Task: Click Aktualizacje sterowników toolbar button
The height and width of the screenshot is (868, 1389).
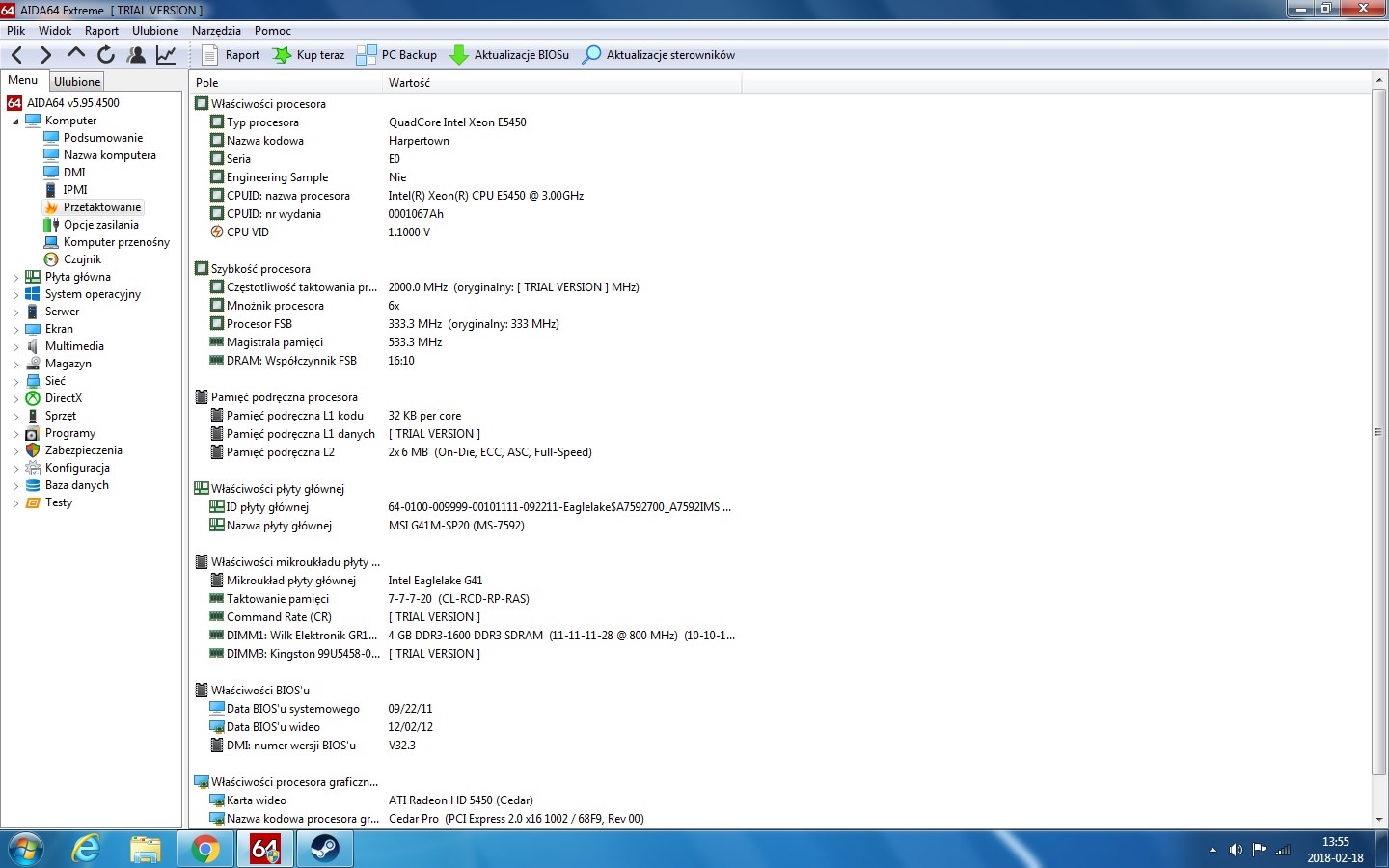Action: 659,55
